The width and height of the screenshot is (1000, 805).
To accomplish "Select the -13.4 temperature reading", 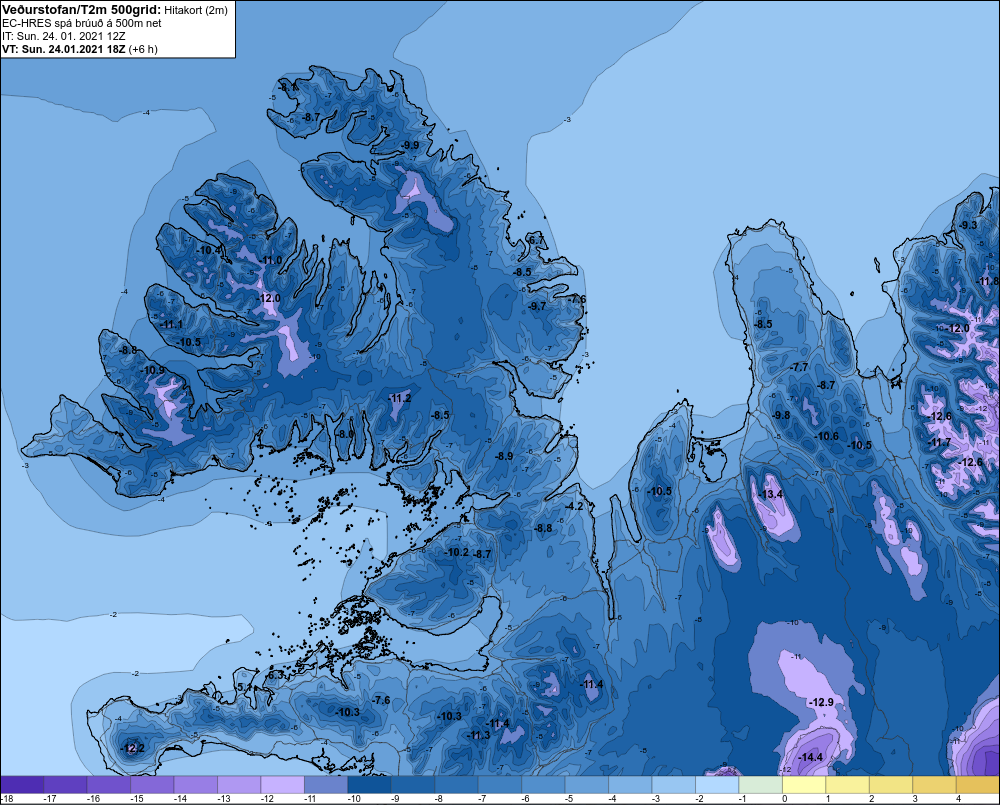I will click(771, 494).
